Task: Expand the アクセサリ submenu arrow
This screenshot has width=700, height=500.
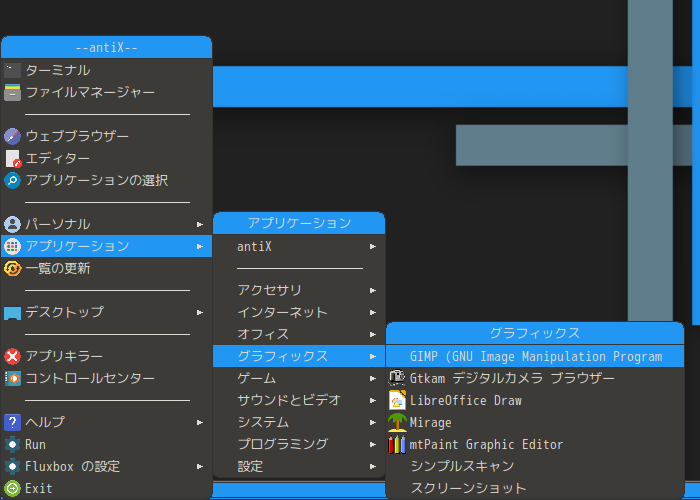Action: tap(373, 291)
